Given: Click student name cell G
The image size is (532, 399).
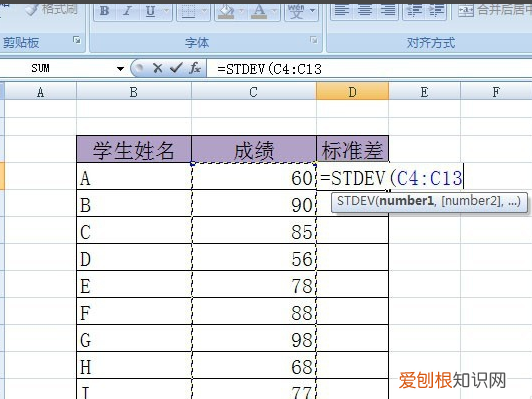Looking at the screenshot, I should 134,338.
